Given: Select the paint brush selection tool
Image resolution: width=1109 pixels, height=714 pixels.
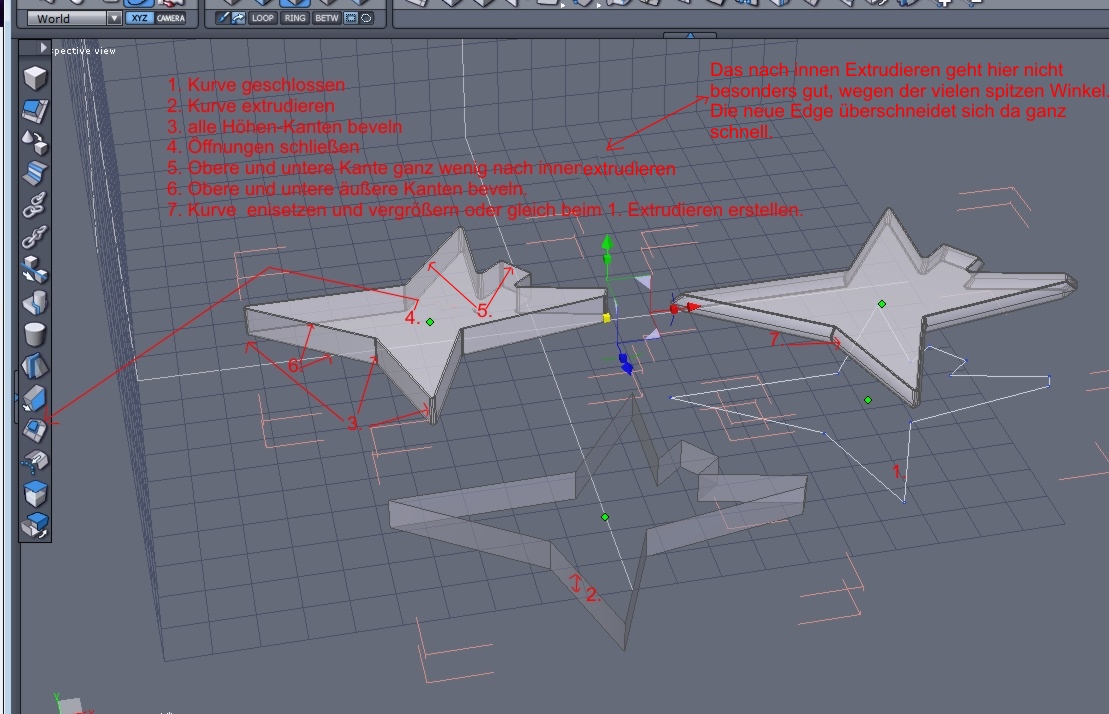Looking at the screenshot, I should pos(223,18).
